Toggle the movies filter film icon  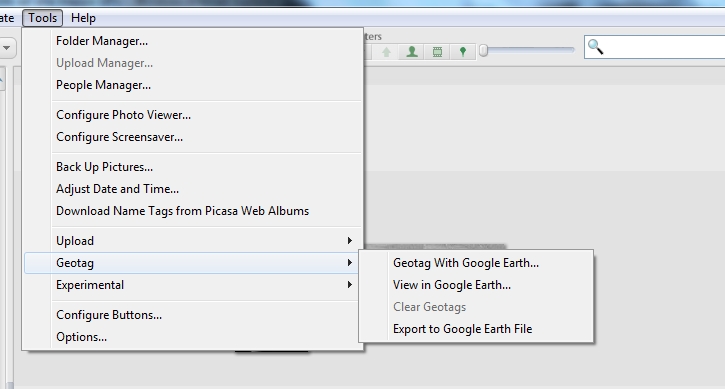[437, 51]
